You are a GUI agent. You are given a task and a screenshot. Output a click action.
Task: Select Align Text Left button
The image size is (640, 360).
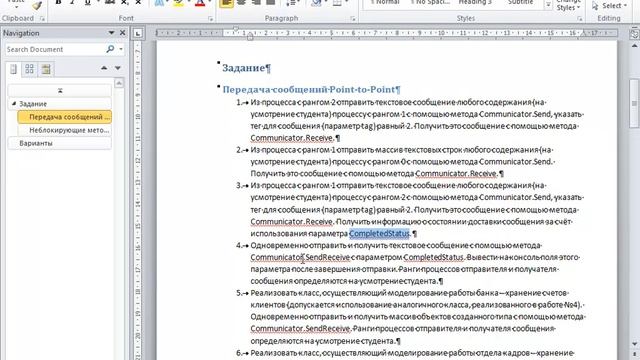pyautogui.click(x=227, y=3)
